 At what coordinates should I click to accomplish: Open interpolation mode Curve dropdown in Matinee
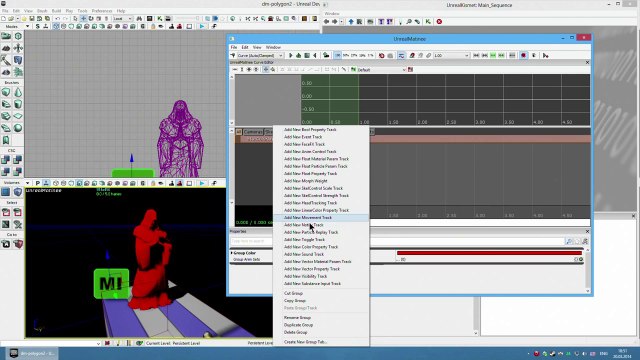point(261,56)
